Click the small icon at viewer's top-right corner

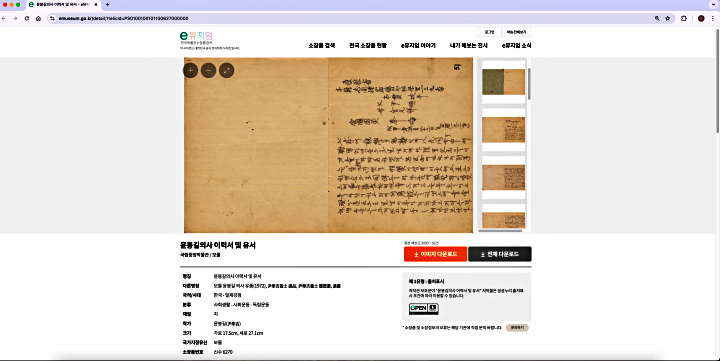click(457, 67)
